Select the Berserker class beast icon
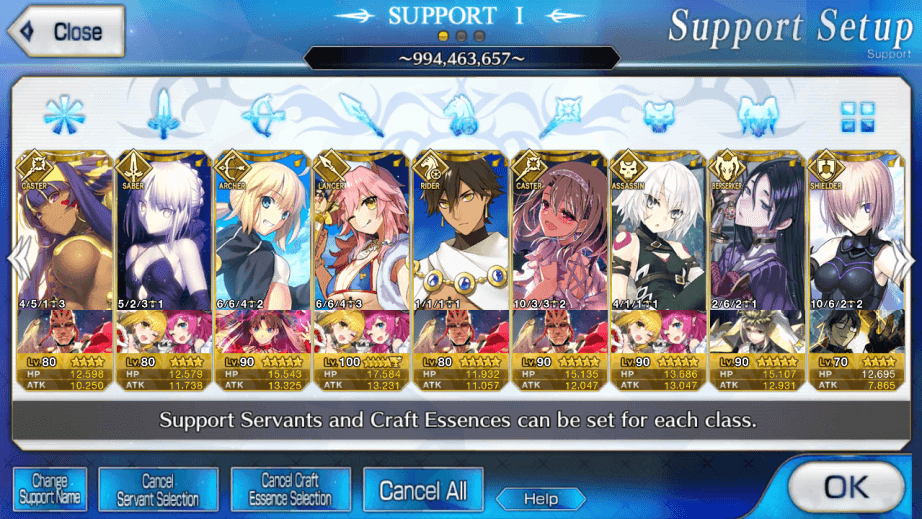This screenshot has height=519, width=922. click(758, 116)
